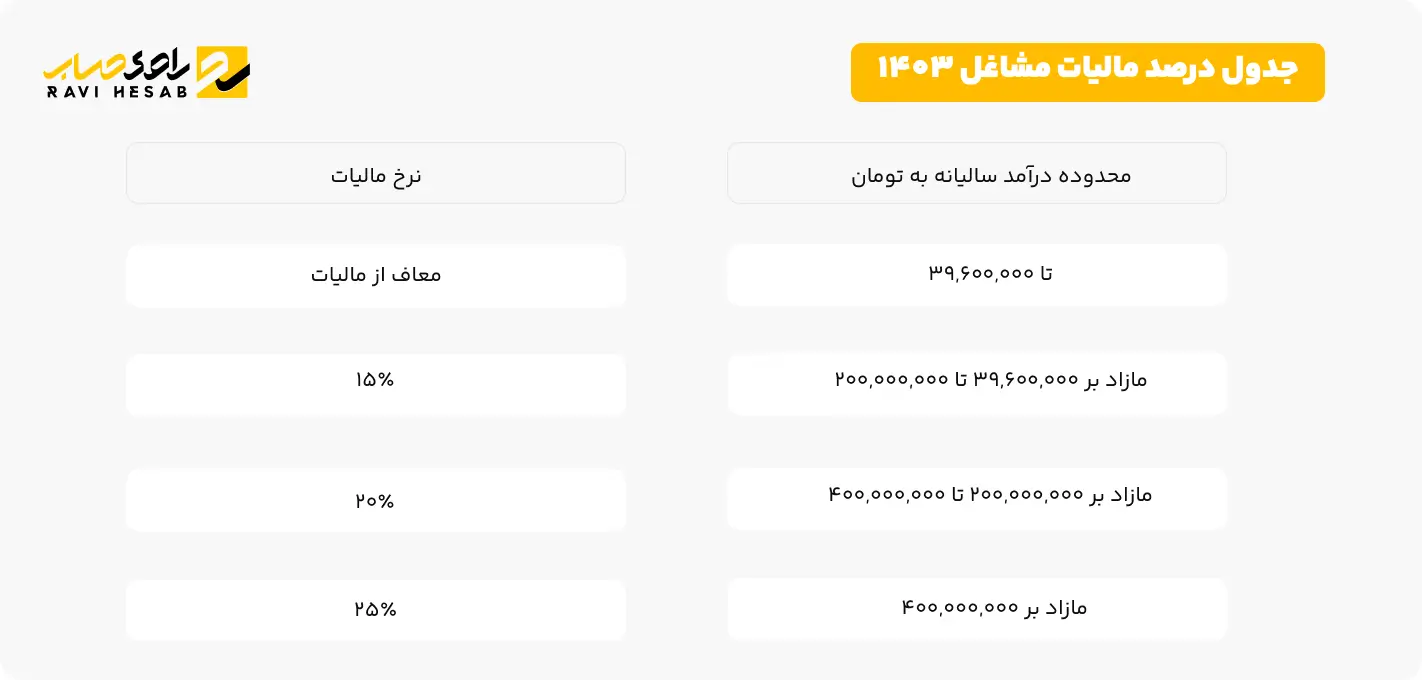The width and height of the screenshot is (1422, 680).
Task: Click the RAVI HESAB Latin text
Action: point(118,91)
